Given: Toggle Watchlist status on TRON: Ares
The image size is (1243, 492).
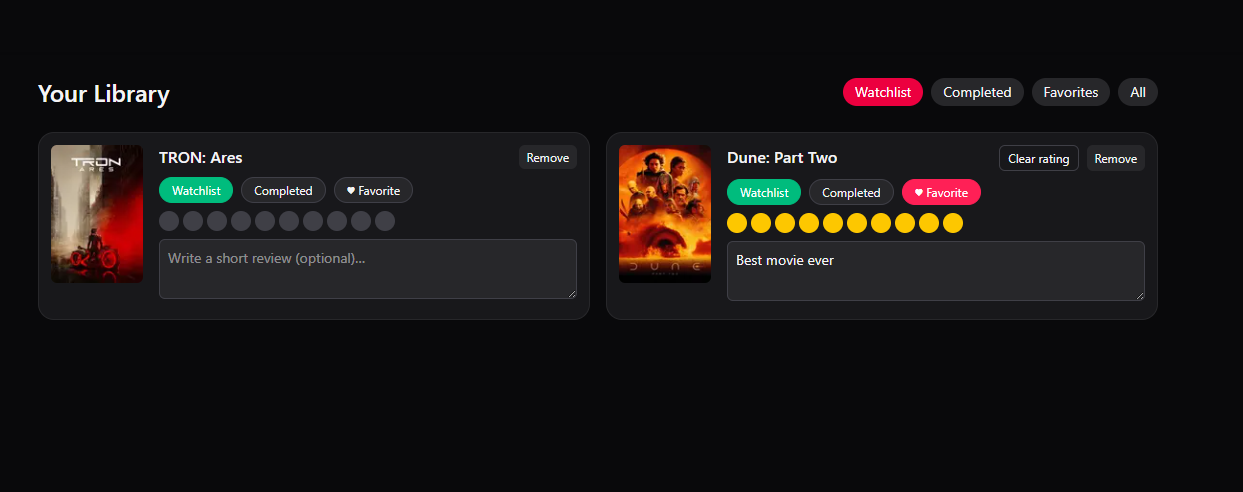Looking at the screenshot, I should point(196,191).
